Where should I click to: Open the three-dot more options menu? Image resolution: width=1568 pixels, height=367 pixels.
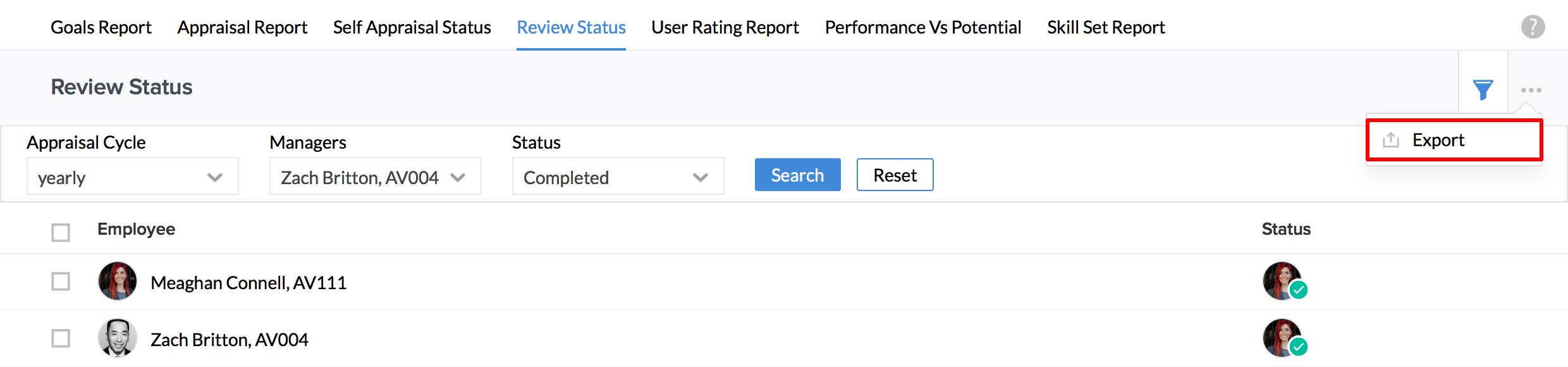pyautogui.click(x=1531, y=90)
